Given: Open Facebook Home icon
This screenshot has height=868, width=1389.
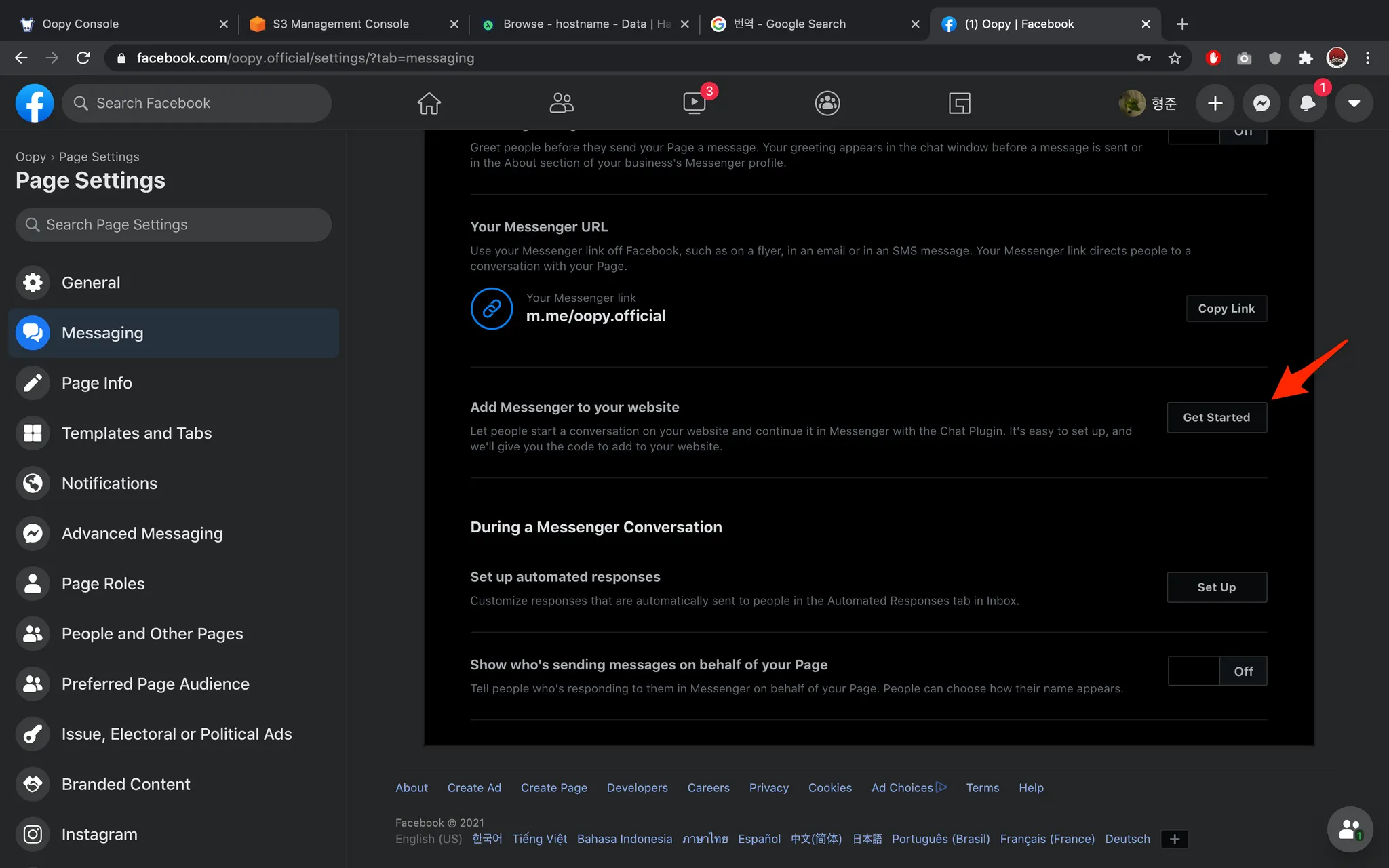Looking at the screenshot, I should [x=429, y=103].
